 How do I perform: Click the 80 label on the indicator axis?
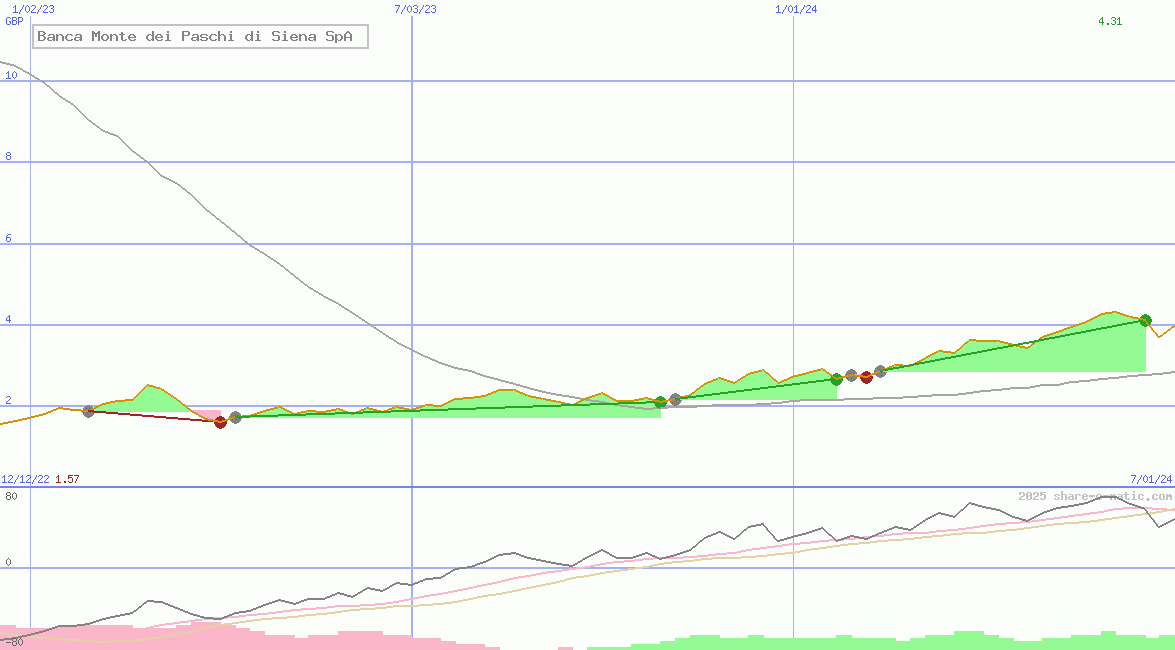click(11, 496)
